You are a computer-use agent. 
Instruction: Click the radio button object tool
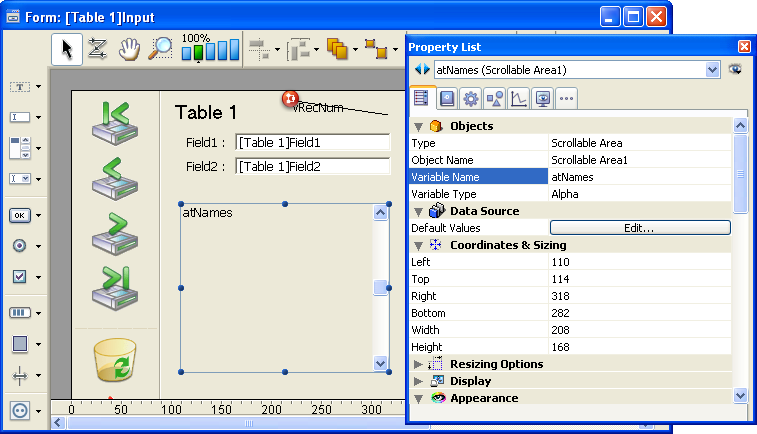click(19, 245)
